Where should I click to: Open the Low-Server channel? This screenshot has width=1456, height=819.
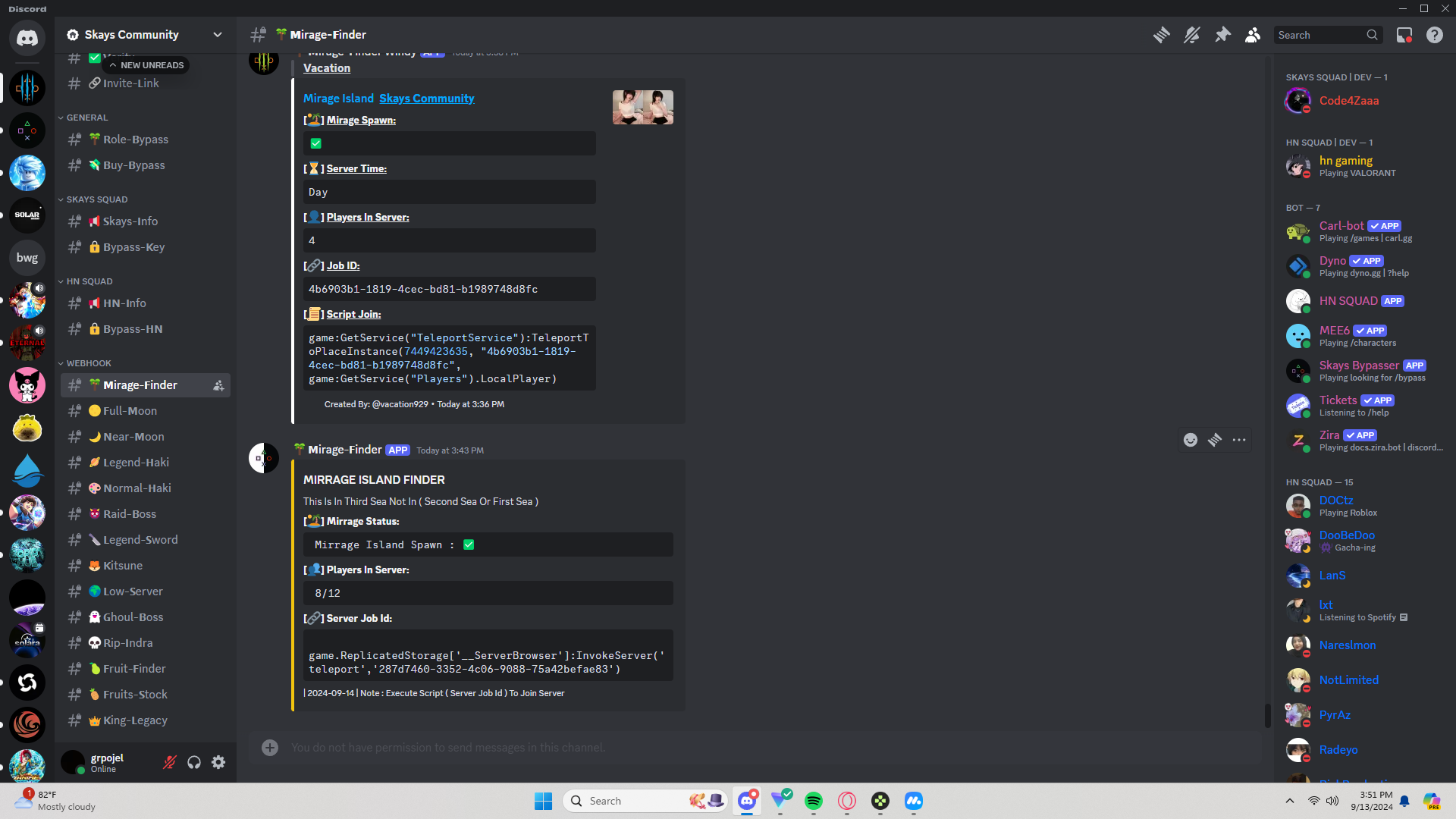[x=146, y=591]
